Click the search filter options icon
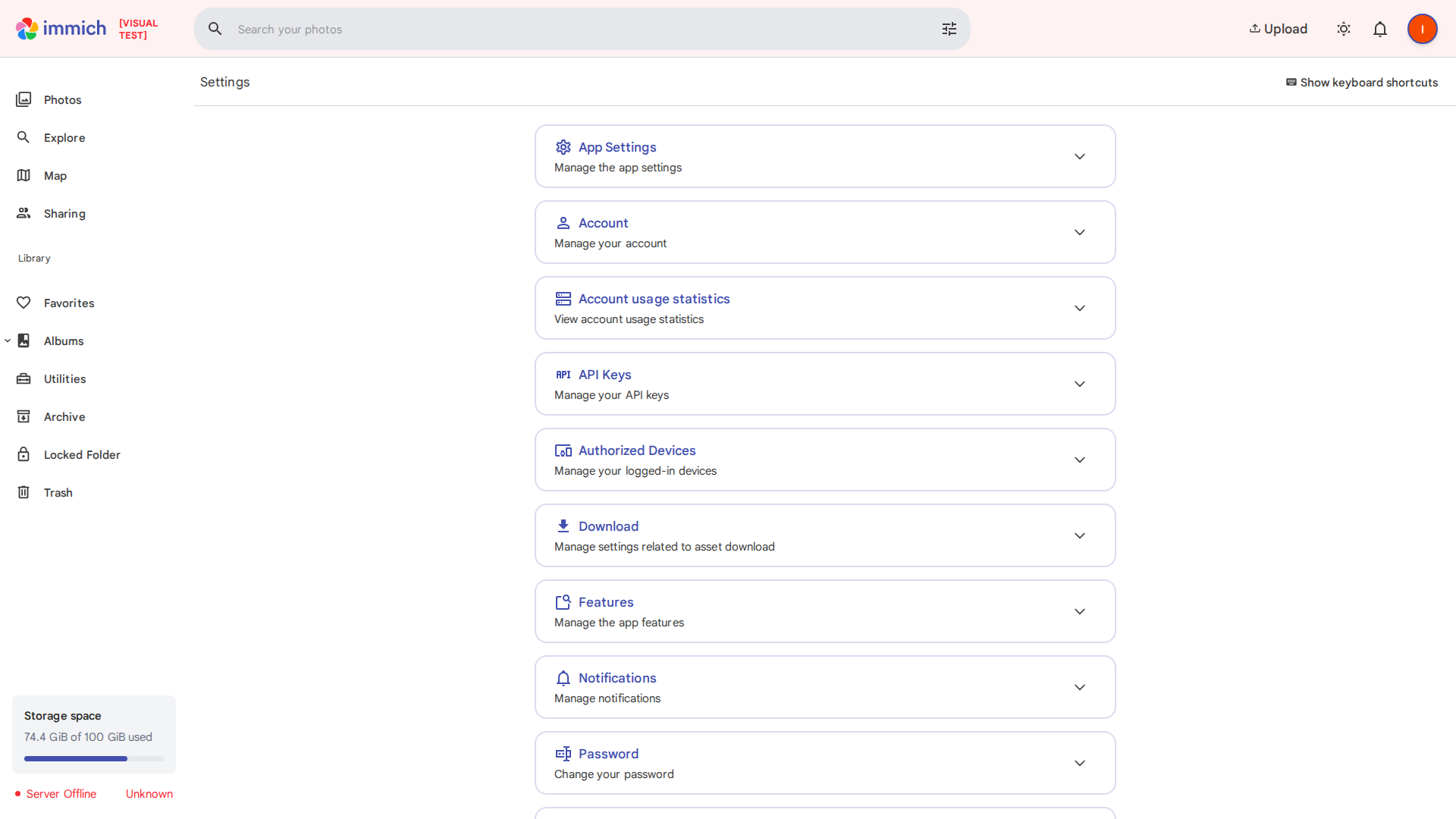1456x819 pixels. pos(949,29)
